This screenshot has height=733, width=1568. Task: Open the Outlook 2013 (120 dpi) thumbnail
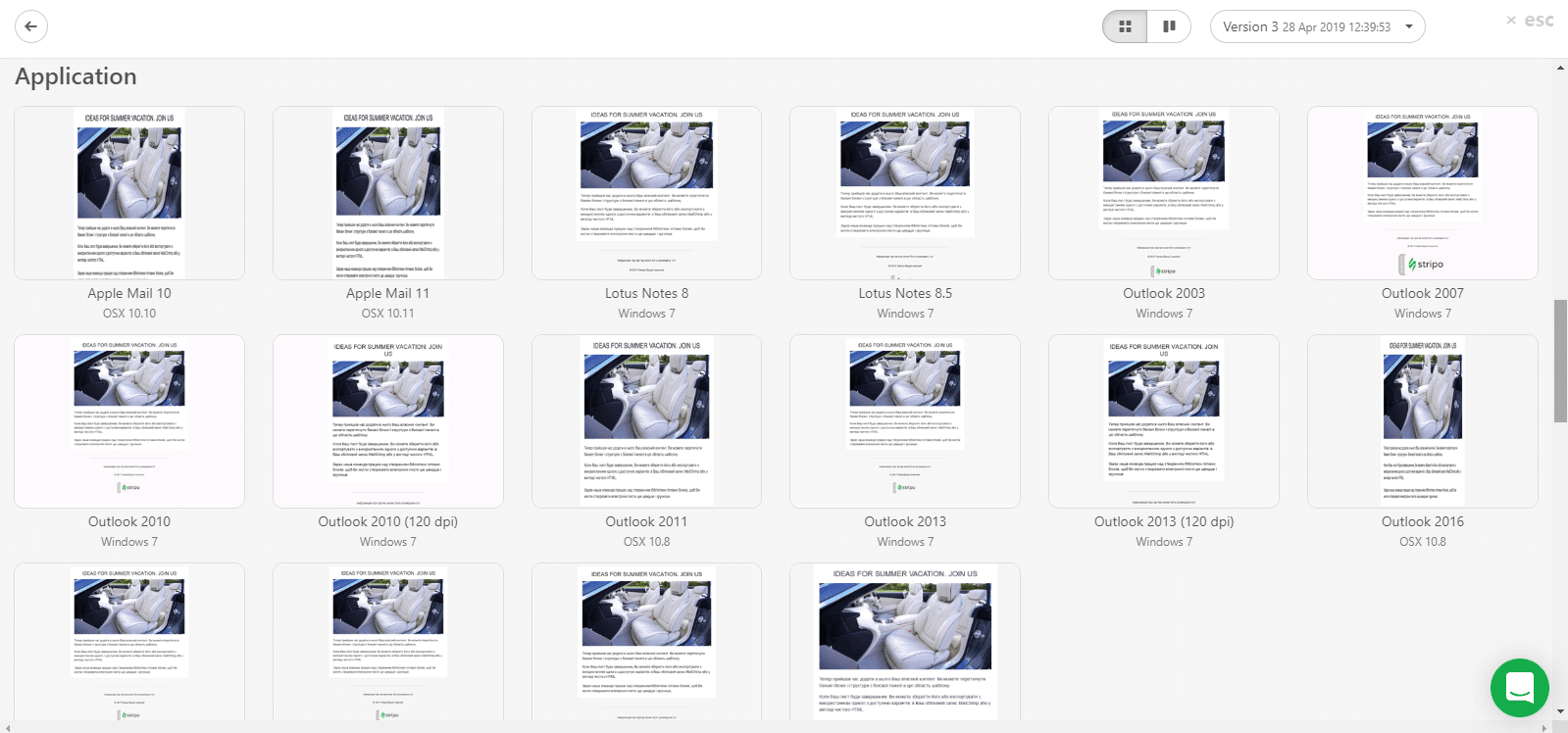(x=1164, y=421)
